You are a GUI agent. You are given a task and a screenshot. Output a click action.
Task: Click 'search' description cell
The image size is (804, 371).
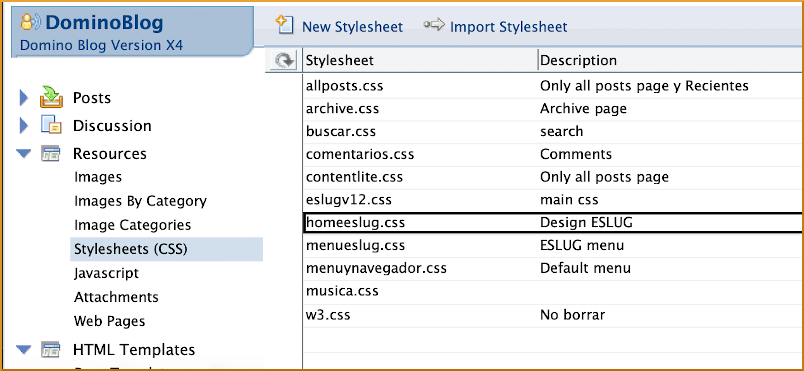pyautogui.click(x=561, y=132)
